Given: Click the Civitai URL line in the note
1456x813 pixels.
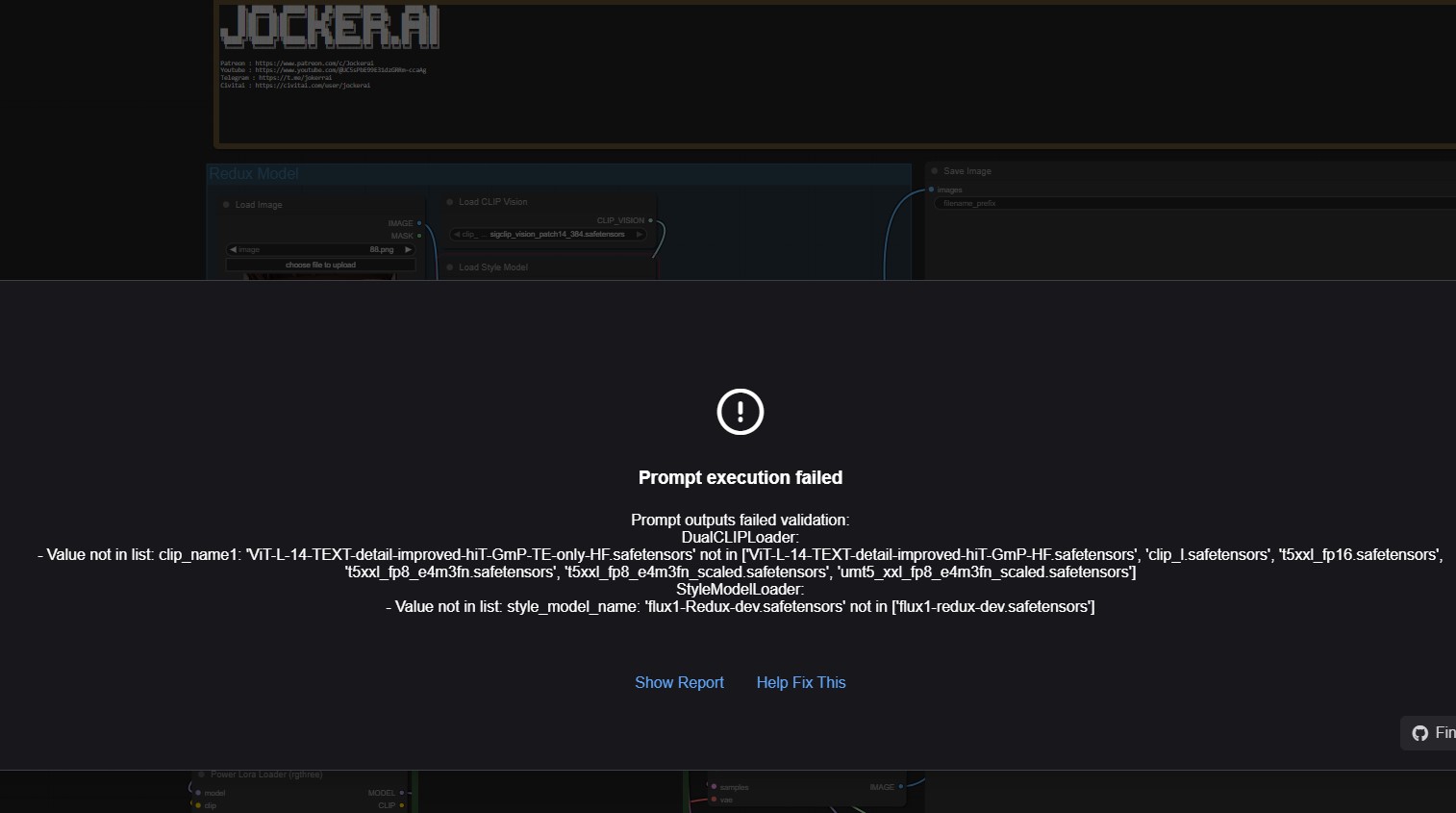Looking at the screenshot, I should click(x=295, y=86).
